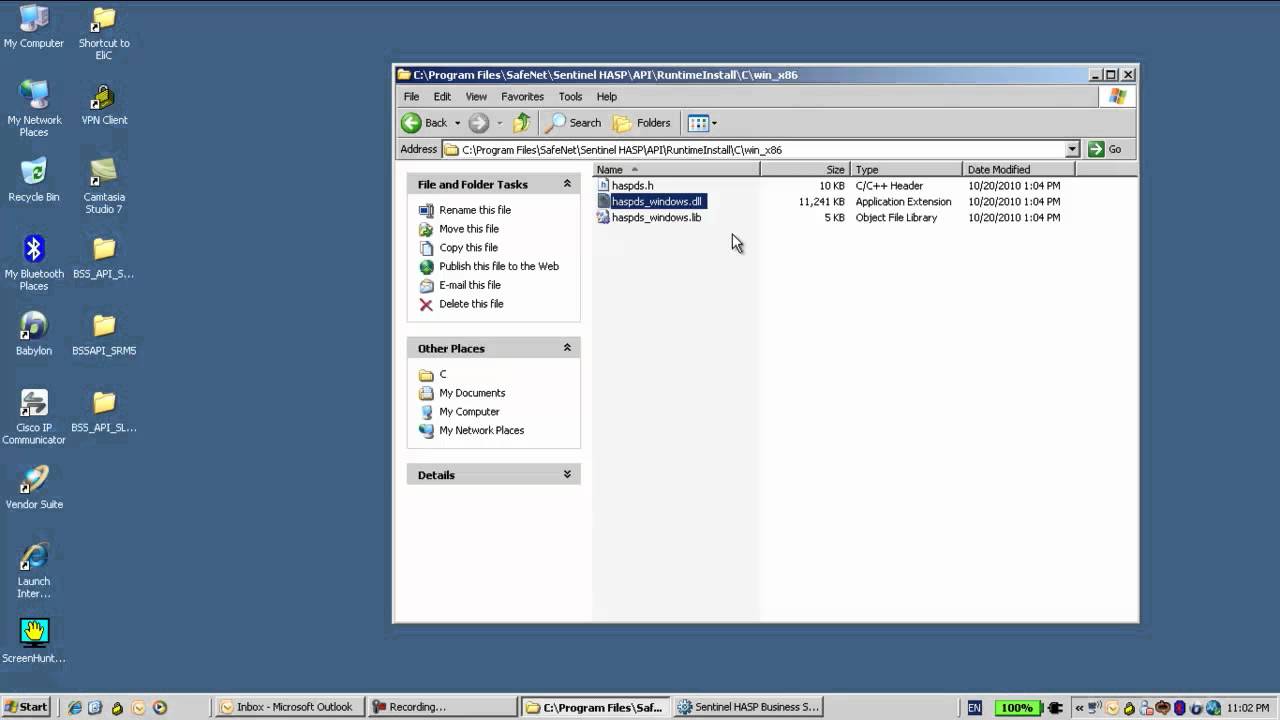The height and width of the screenshot is (720, 1280).
Task: Click Internet Explorer quick launch icon
Action: pyautogui.click(x=74, y=708)
